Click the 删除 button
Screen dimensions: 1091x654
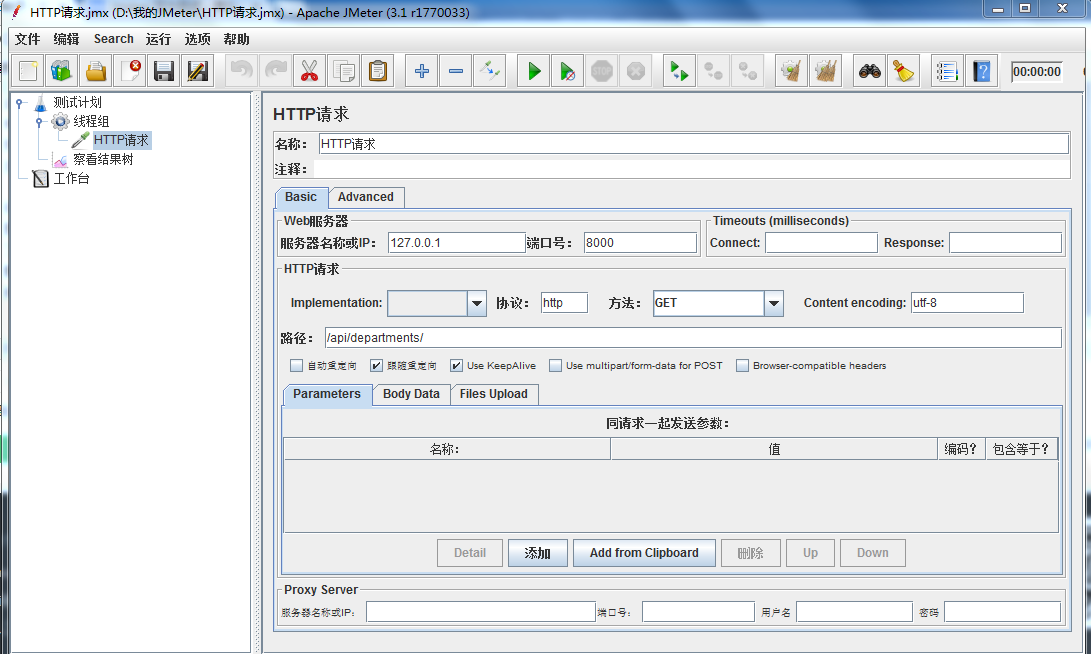(x=751, y=553)
